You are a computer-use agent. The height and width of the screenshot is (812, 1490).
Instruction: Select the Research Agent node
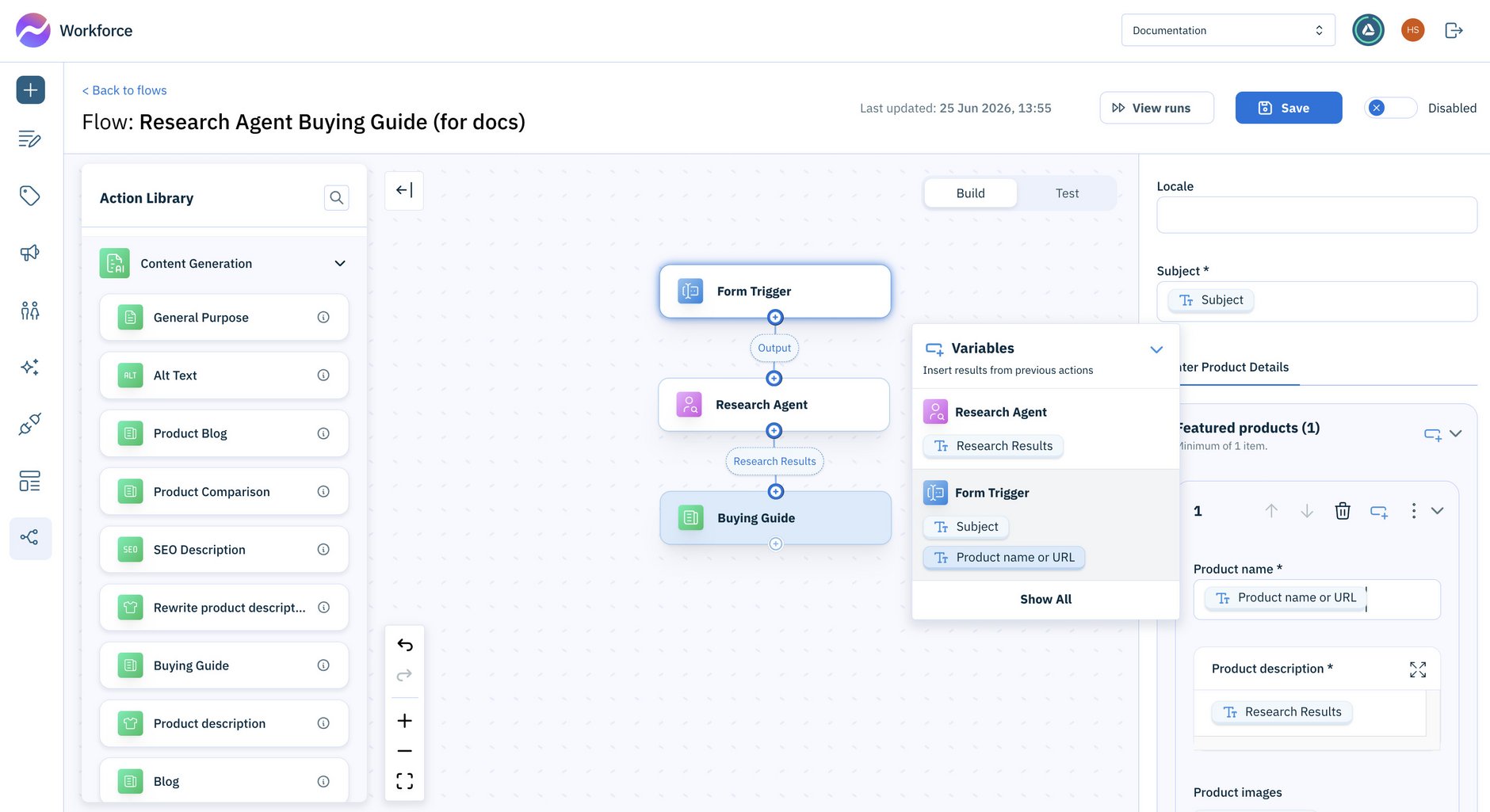point(774,404)
